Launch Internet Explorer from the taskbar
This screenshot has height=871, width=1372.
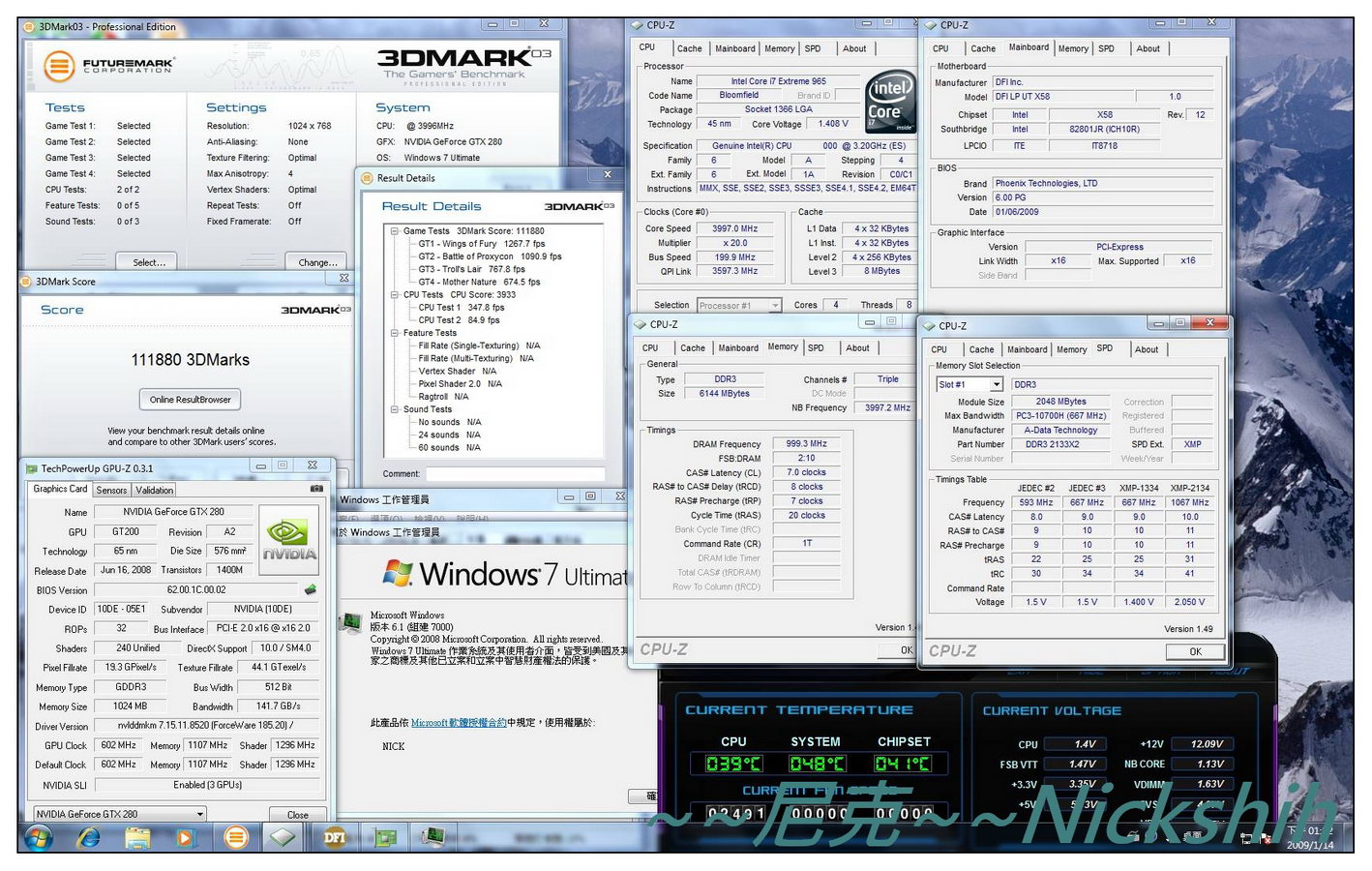coord(88,837)
